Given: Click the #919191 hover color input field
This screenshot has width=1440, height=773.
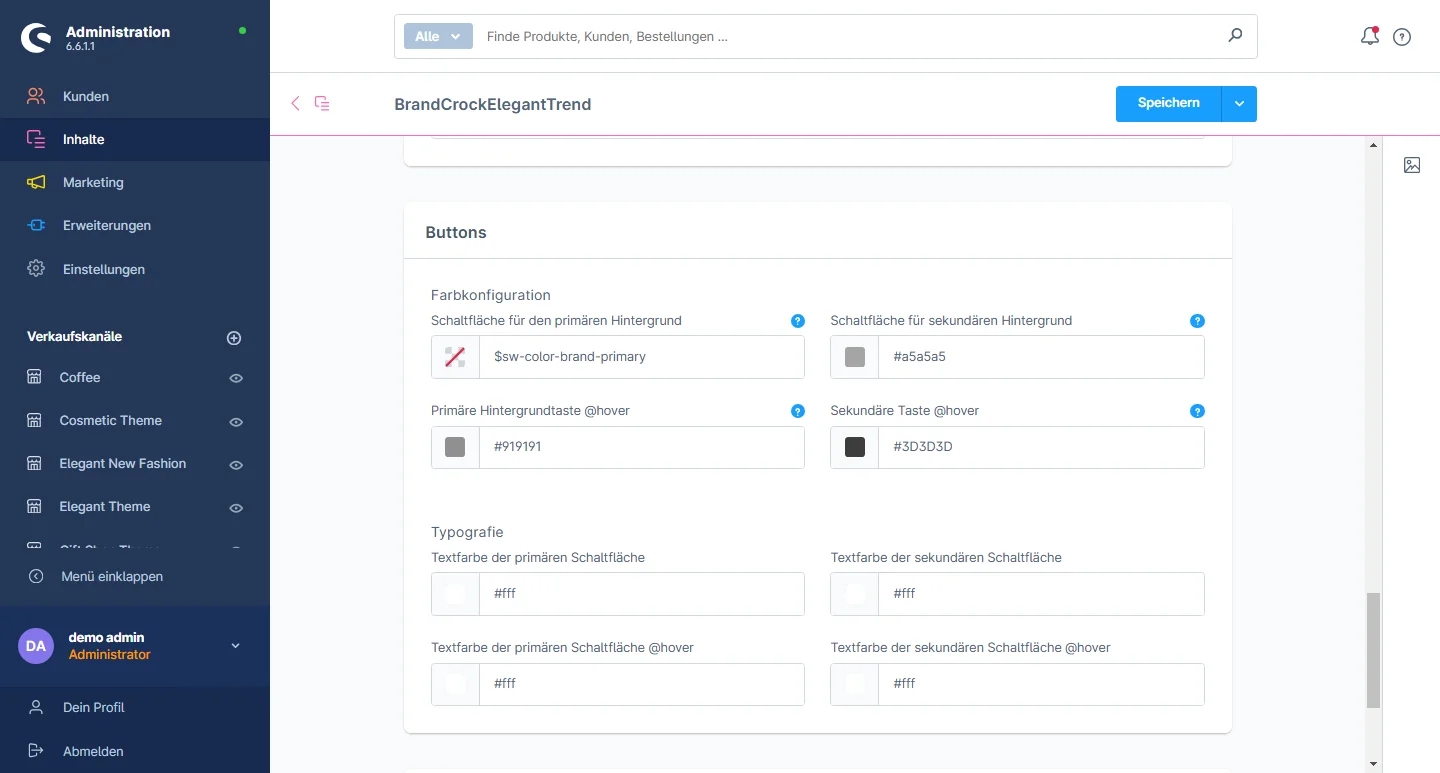Looking at the screenshot, I should pyautogui.click(x=640, y=447).
